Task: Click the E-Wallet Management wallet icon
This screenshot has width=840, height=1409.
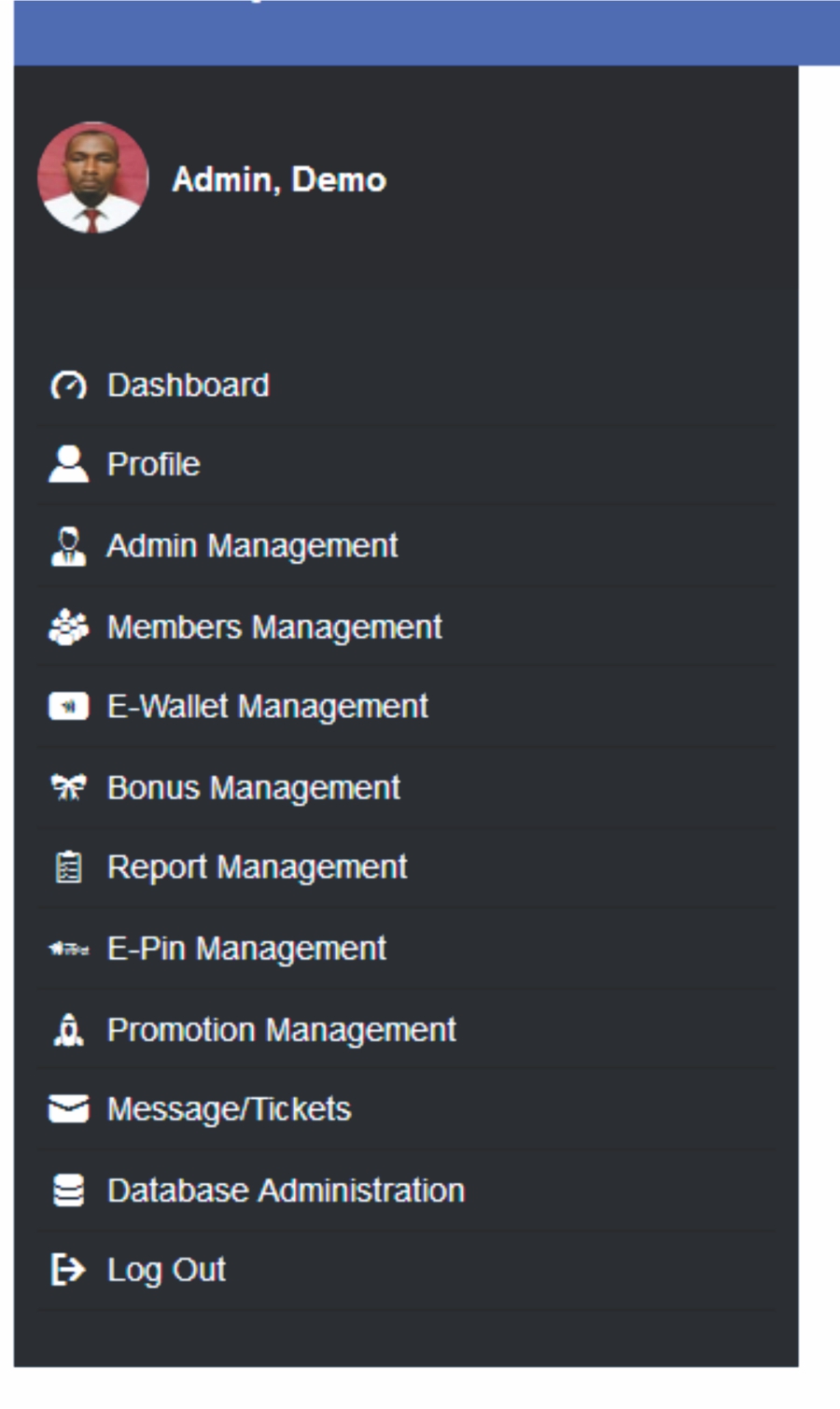Action: pyautogui.click(x=68, y=707)
